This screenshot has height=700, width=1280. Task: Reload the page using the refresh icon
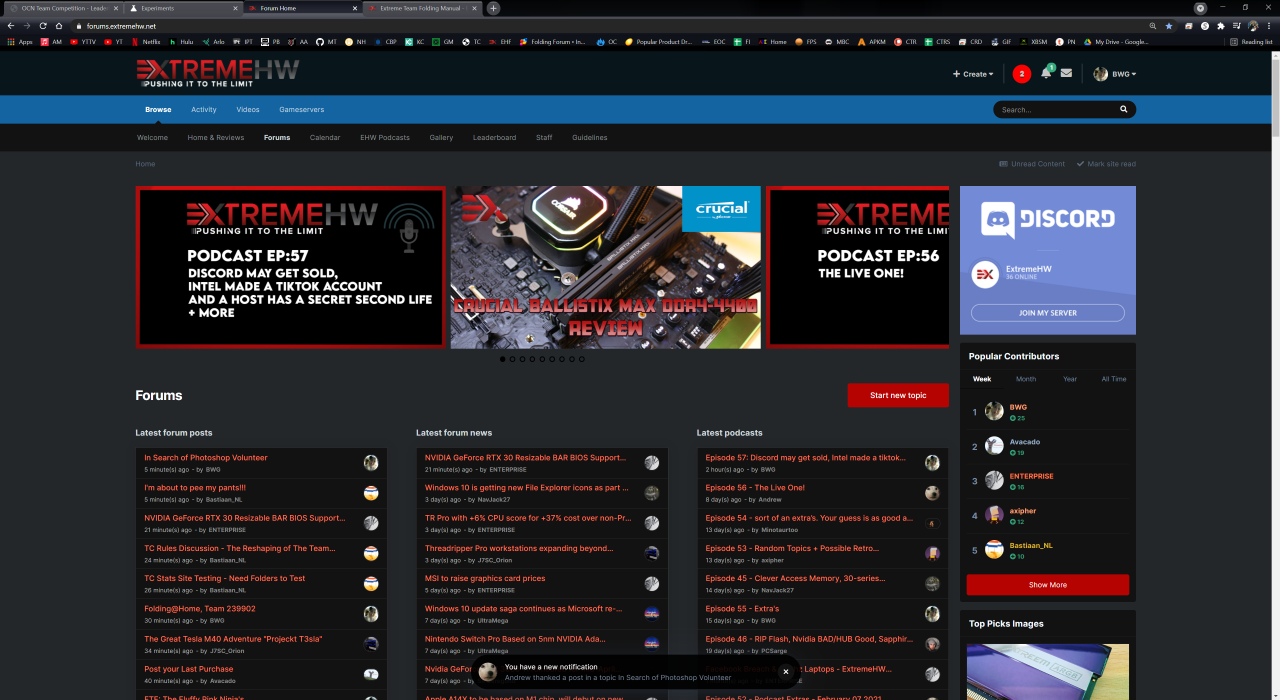point(43,26)
